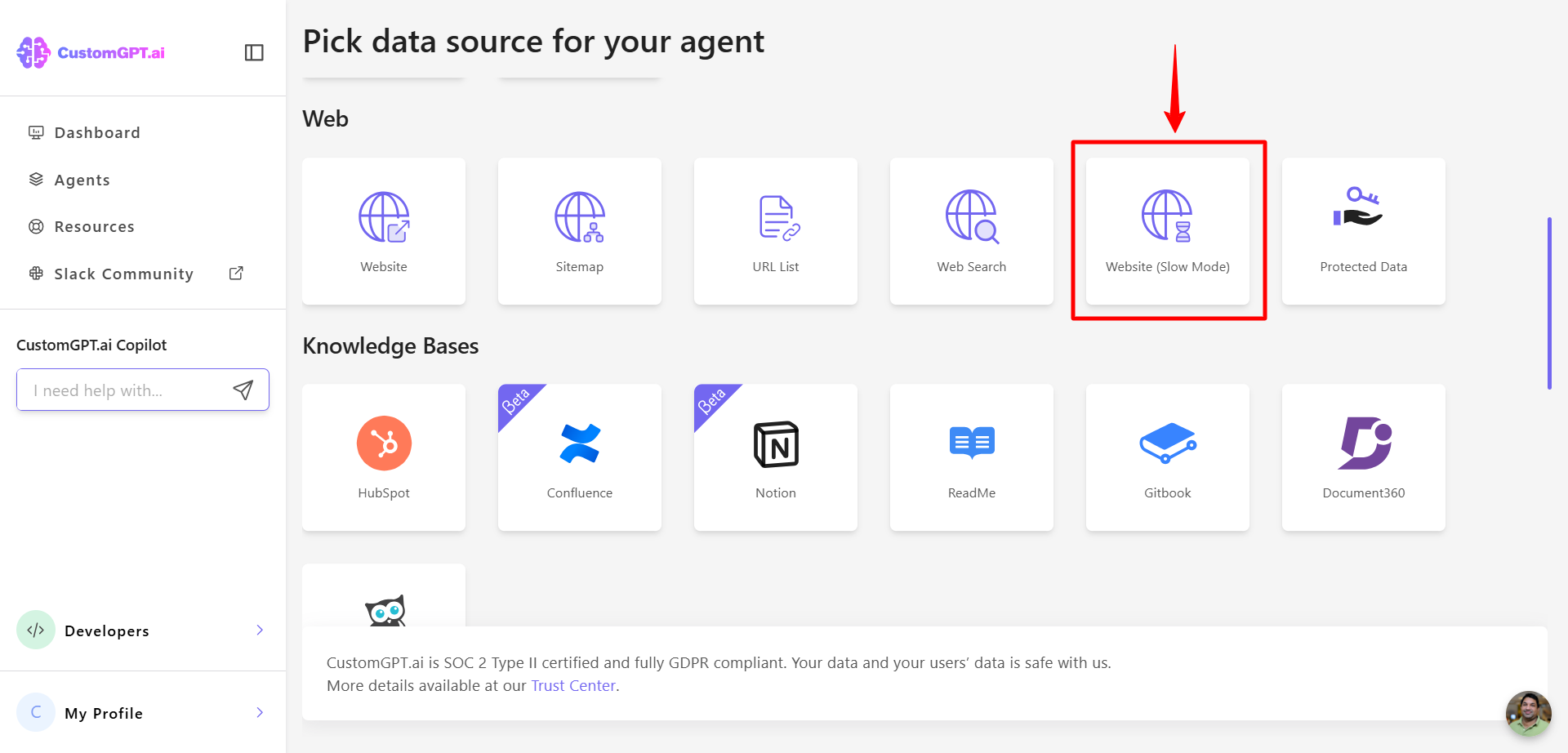The width and height of the screenshot is (1568, 753).
Task: Expand the Developers section chevron
Action: coord(260,630)
